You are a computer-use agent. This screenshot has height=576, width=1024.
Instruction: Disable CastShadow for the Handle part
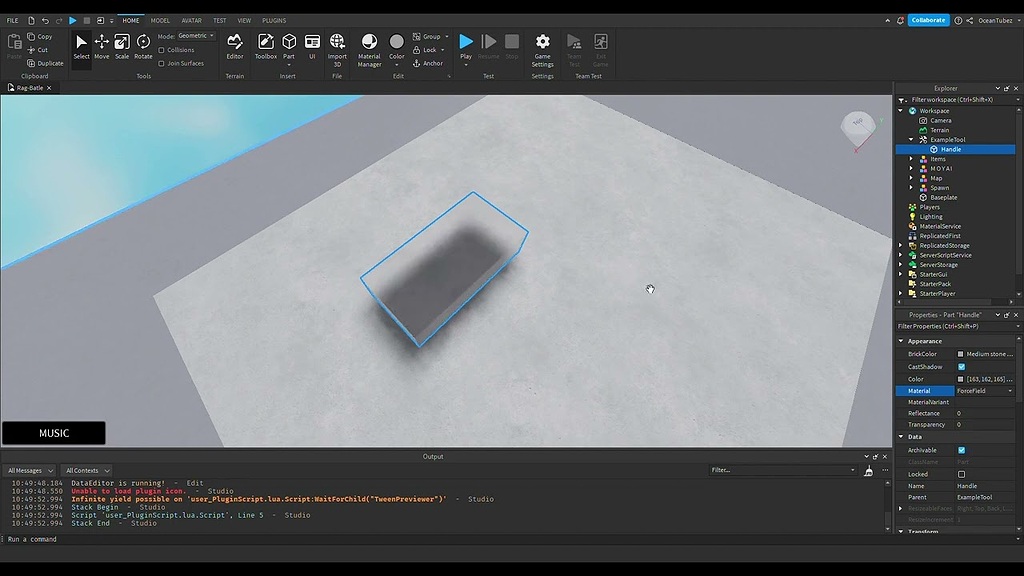click(x=963, y=366)
